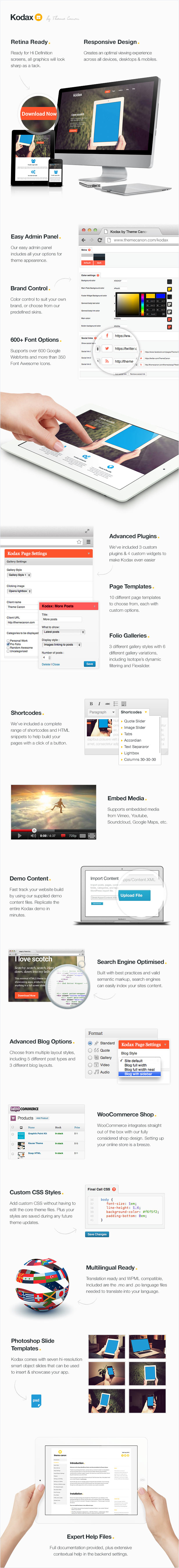
Task: Choose Blog full width blog style
Action: tap(136, 1065)
